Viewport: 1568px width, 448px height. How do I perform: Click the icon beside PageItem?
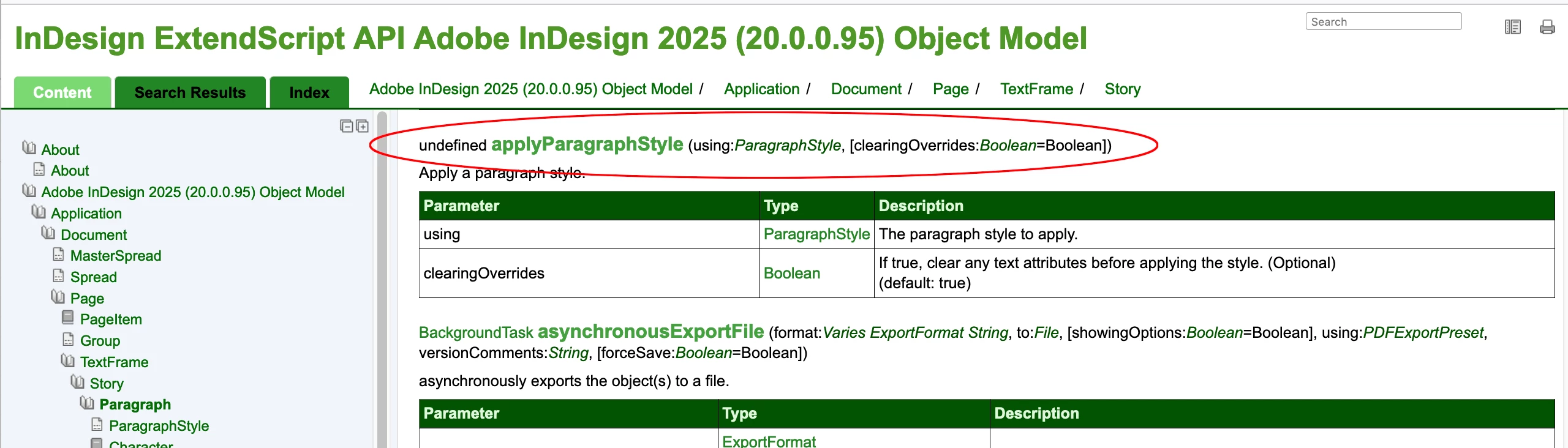[68, 318]
